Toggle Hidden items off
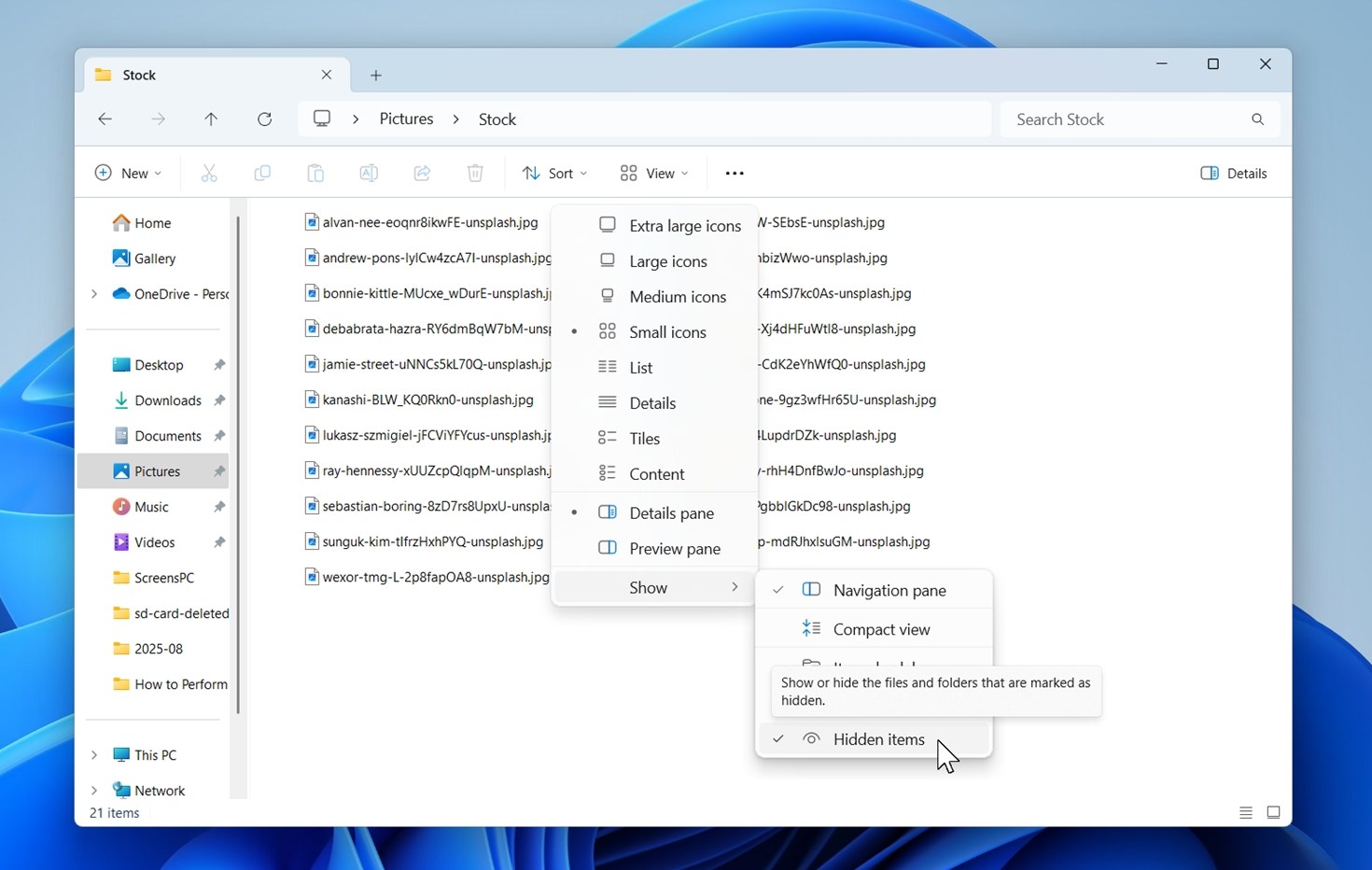 pyautogui.click(x=877, y=739)
